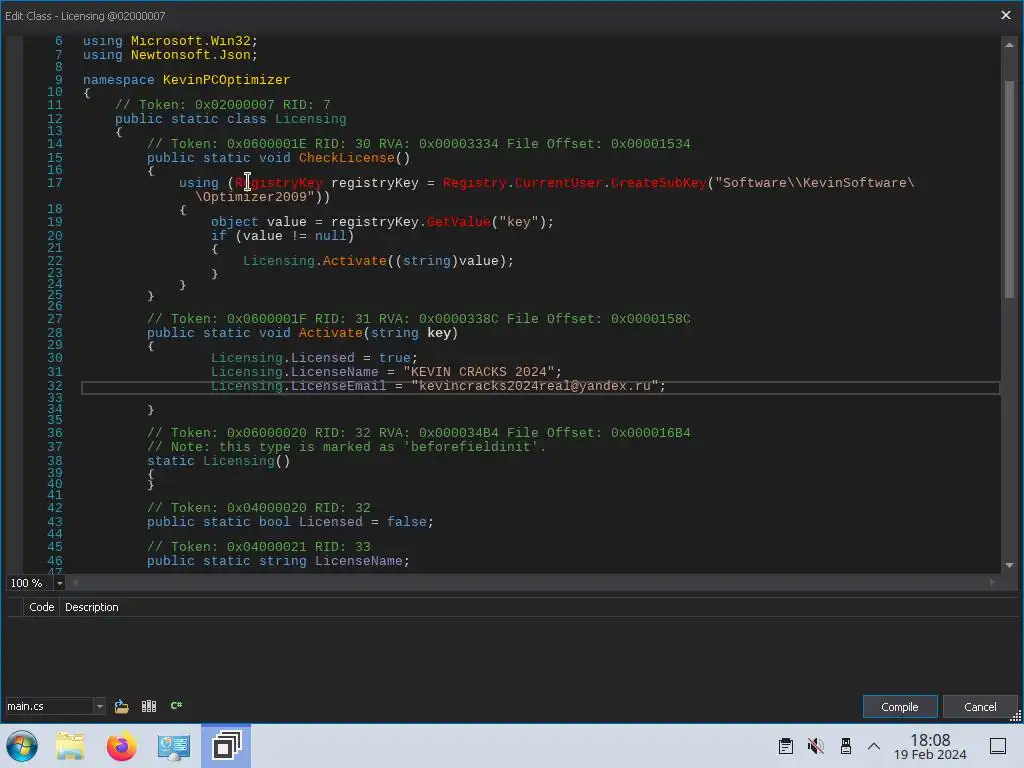Image resolution: width=1024 pixels, height=768 pixels.
Task: Launch Firefox from the taskbar
Action: 121,746
